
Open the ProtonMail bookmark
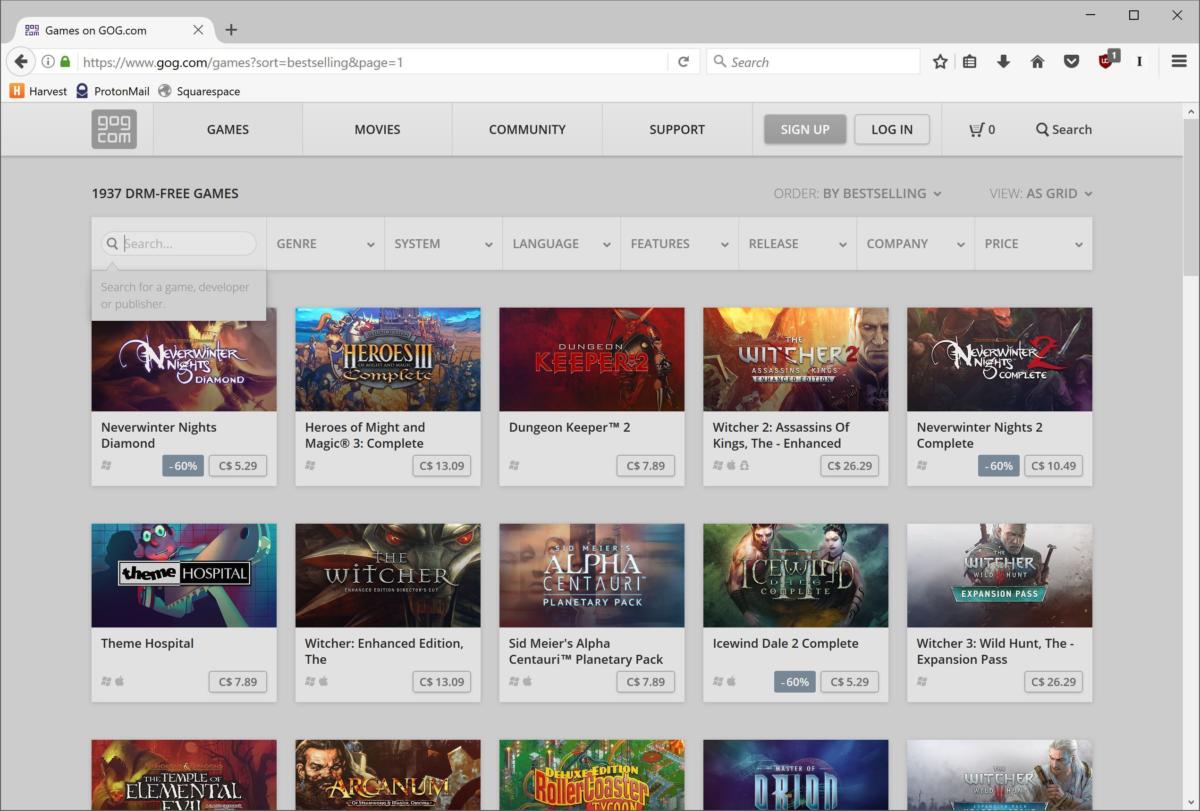pyautogui.click(x=113, y=91)
